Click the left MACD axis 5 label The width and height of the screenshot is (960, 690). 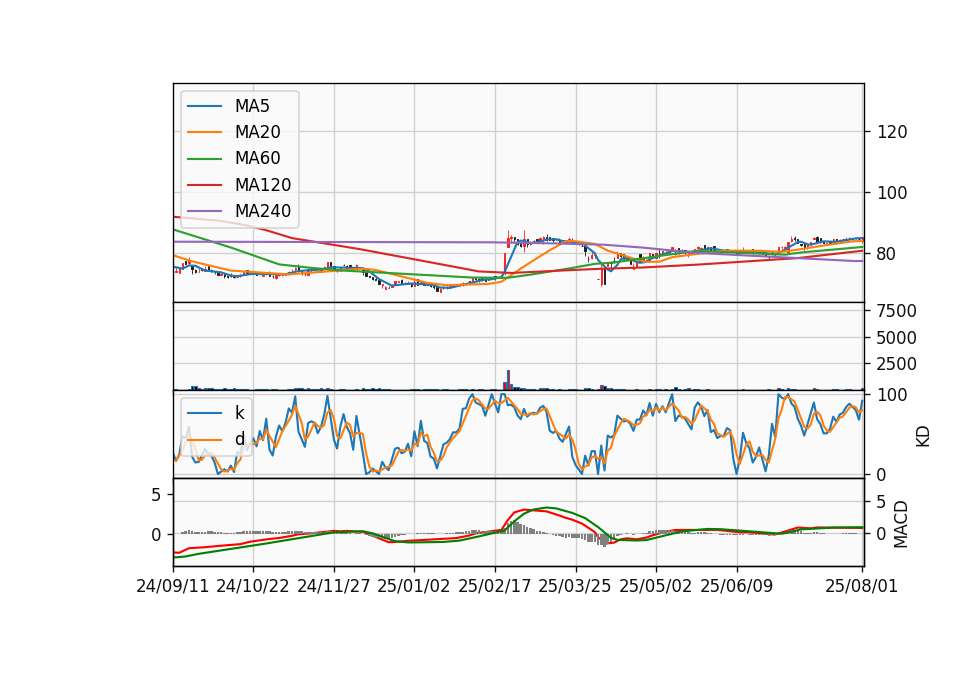click(x=156, y=495)
